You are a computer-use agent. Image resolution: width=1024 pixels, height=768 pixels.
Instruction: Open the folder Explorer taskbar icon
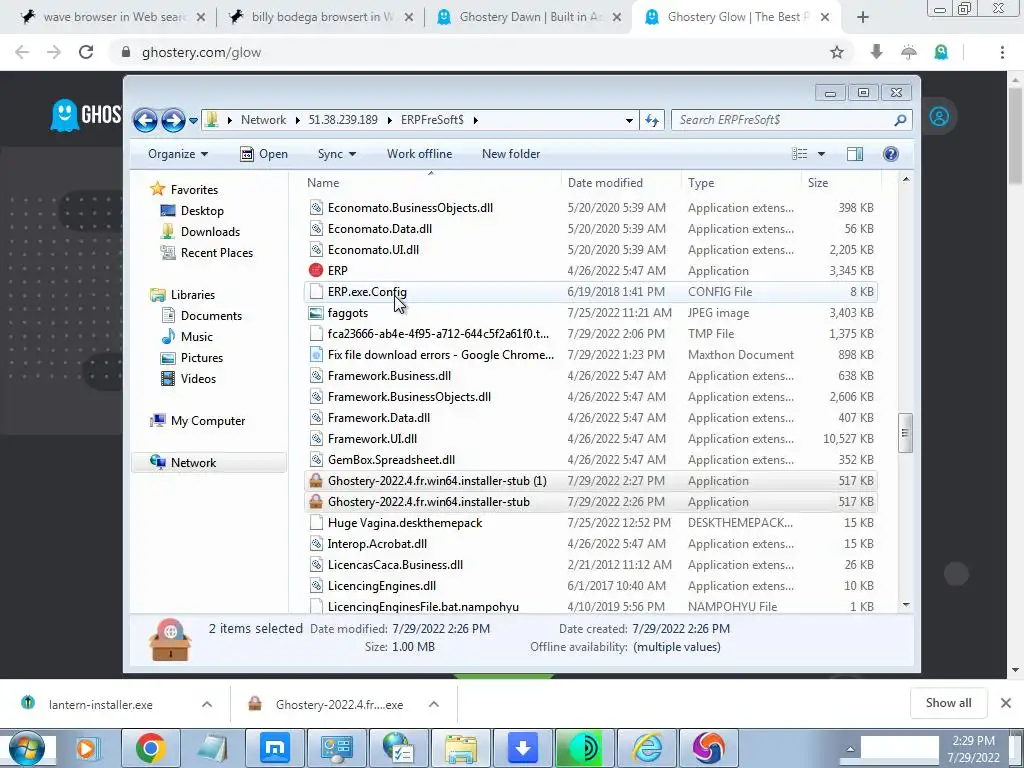[x=461, y=748]
